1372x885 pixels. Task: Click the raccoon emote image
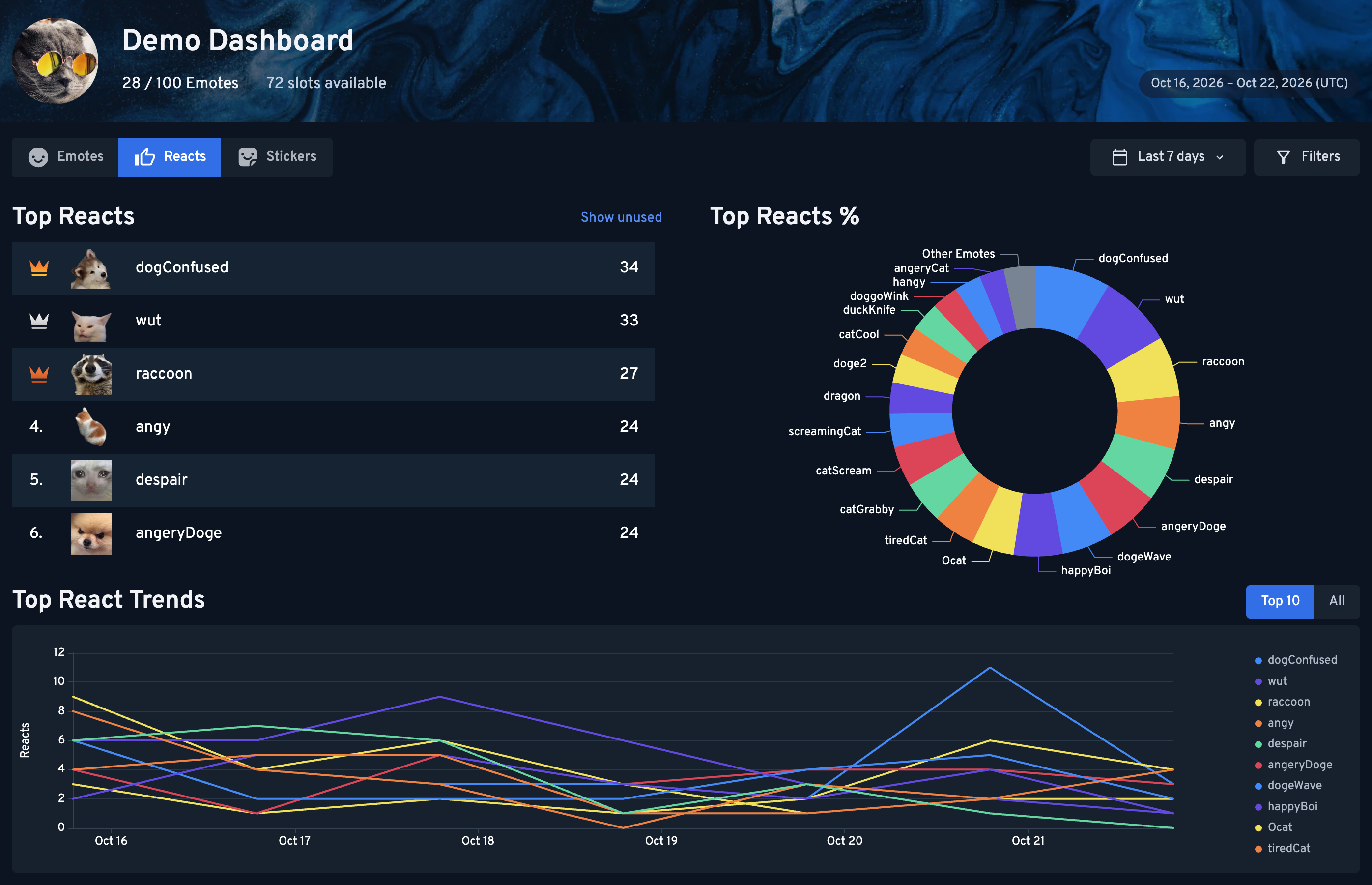pyautogui.click(x=91, y=374)
